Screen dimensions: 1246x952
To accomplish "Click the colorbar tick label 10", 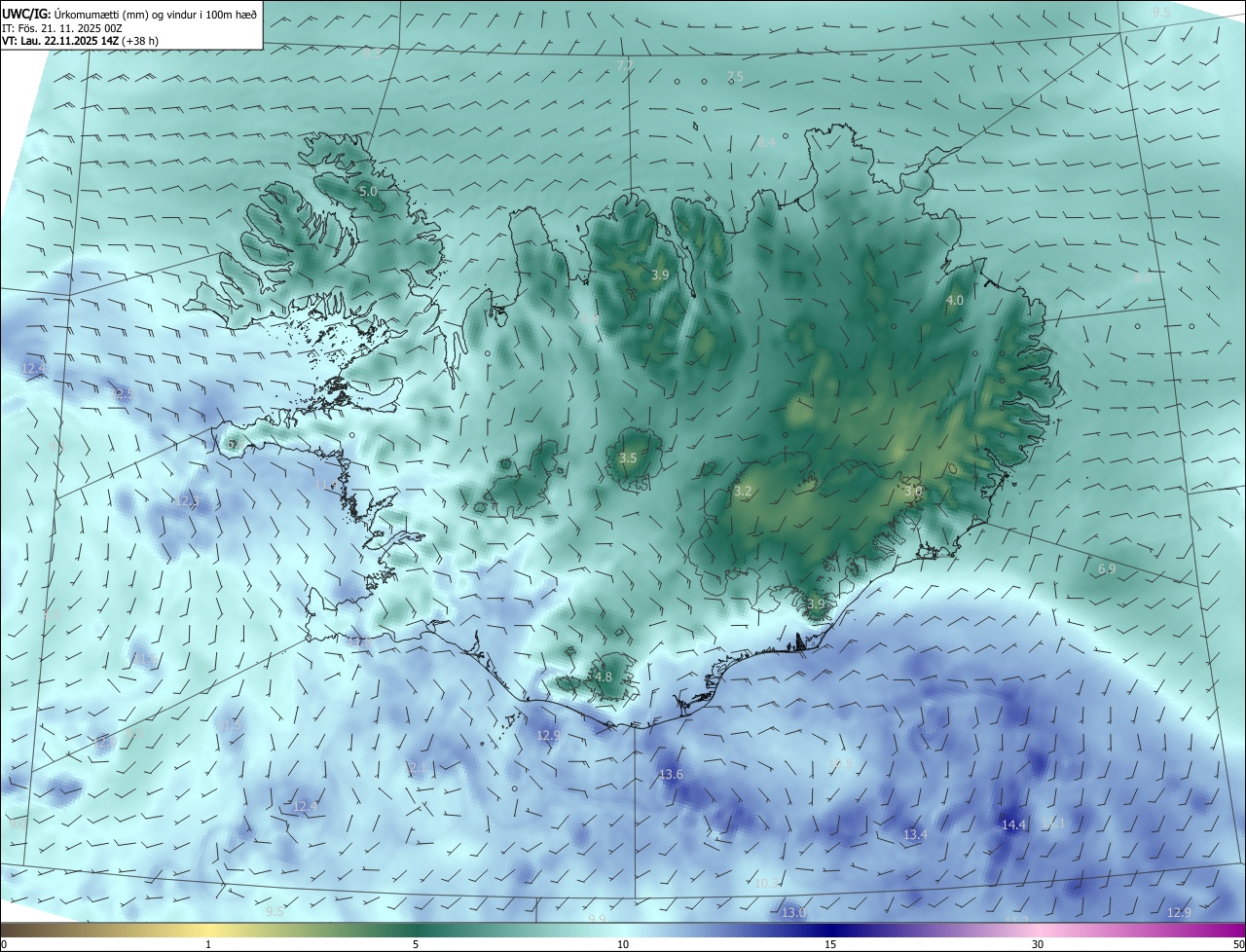I will (623, 944).
